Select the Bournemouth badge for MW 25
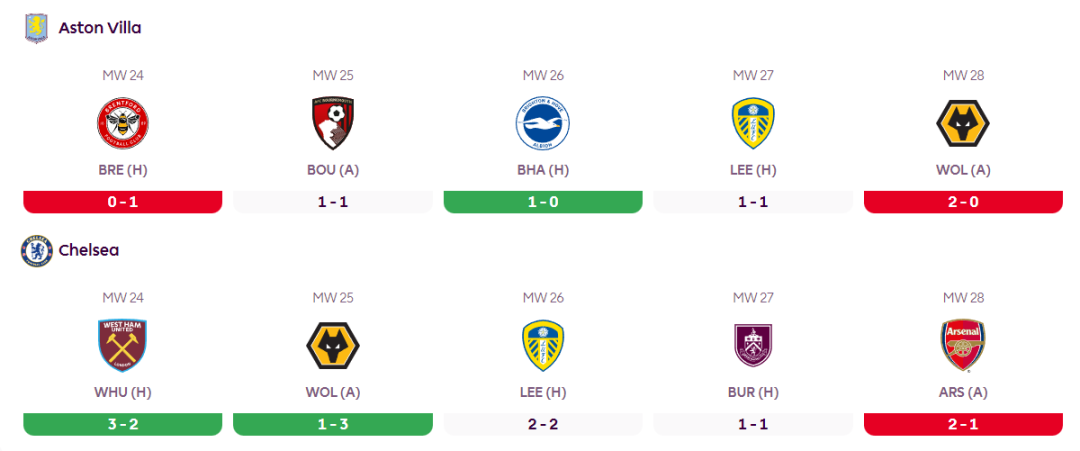 (333, 124)
